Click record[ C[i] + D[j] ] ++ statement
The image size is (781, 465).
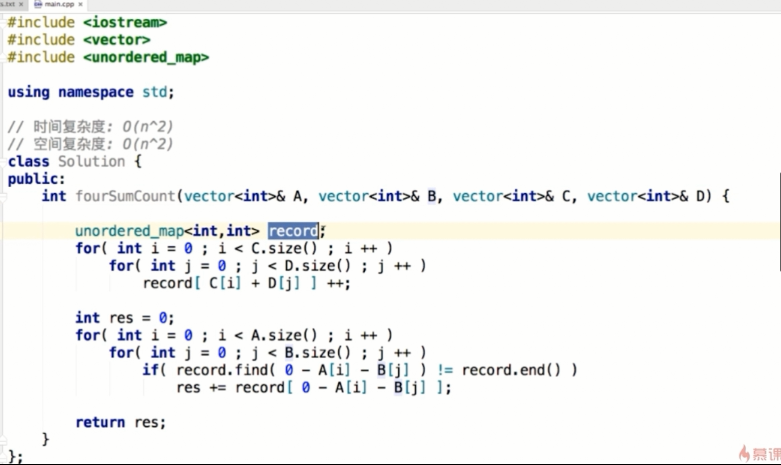(247, 284)
